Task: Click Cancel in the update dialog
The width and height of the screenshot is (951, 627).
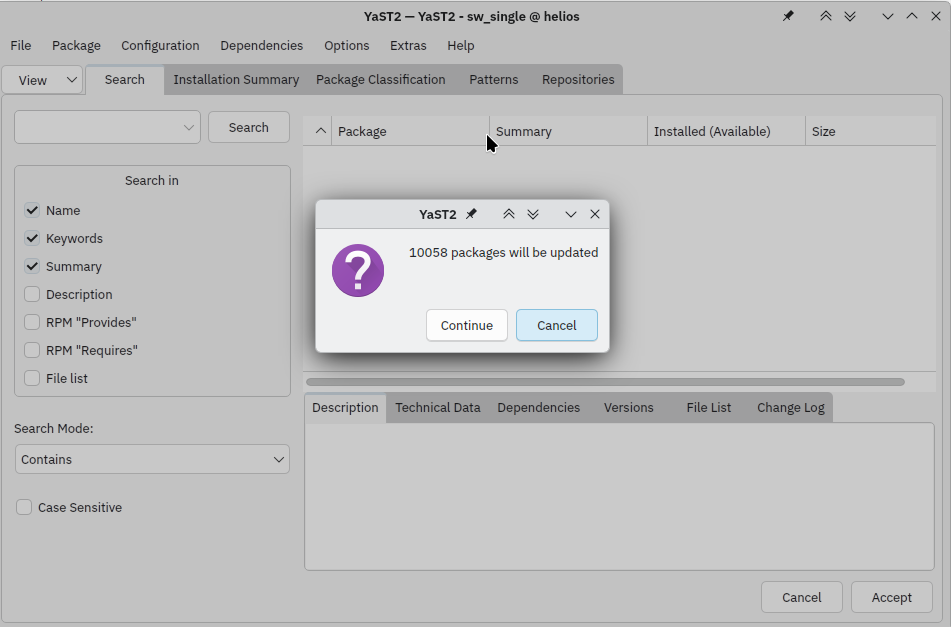Action: coord(556,325)
